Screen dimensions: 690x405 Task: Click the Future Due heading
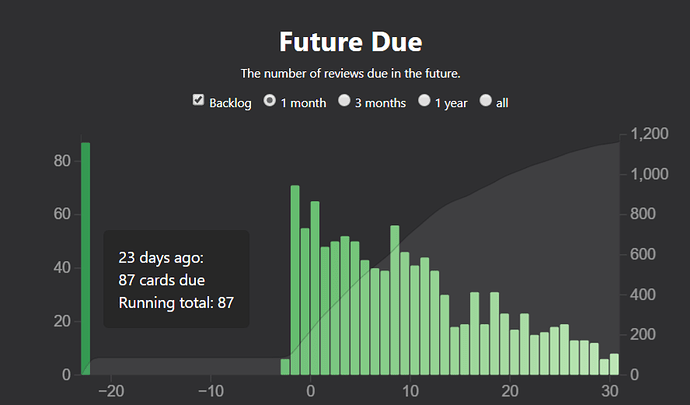click(x=351, y=42)
